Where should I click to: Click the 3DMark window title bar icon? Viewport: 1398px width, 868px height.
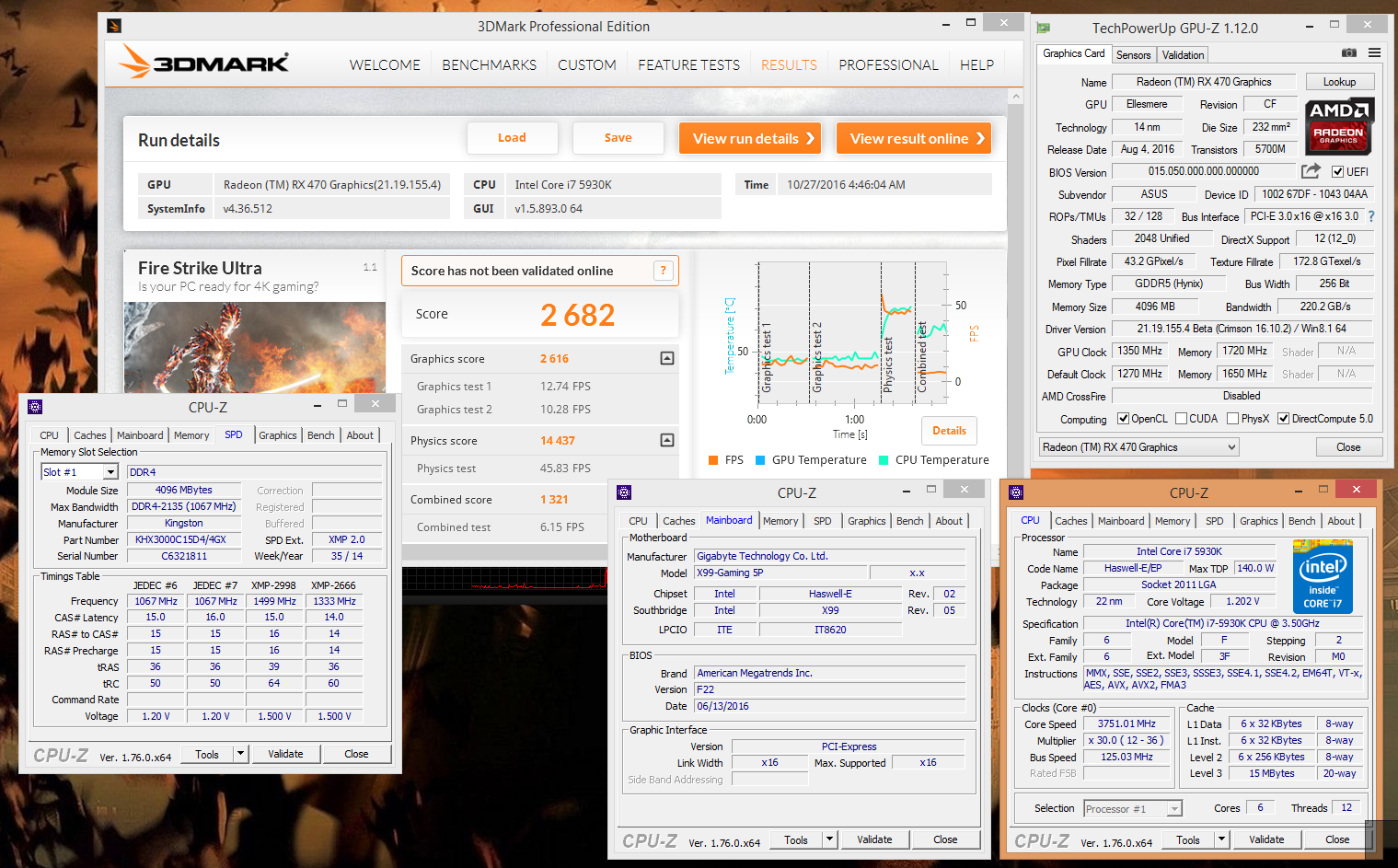(114, 26)
